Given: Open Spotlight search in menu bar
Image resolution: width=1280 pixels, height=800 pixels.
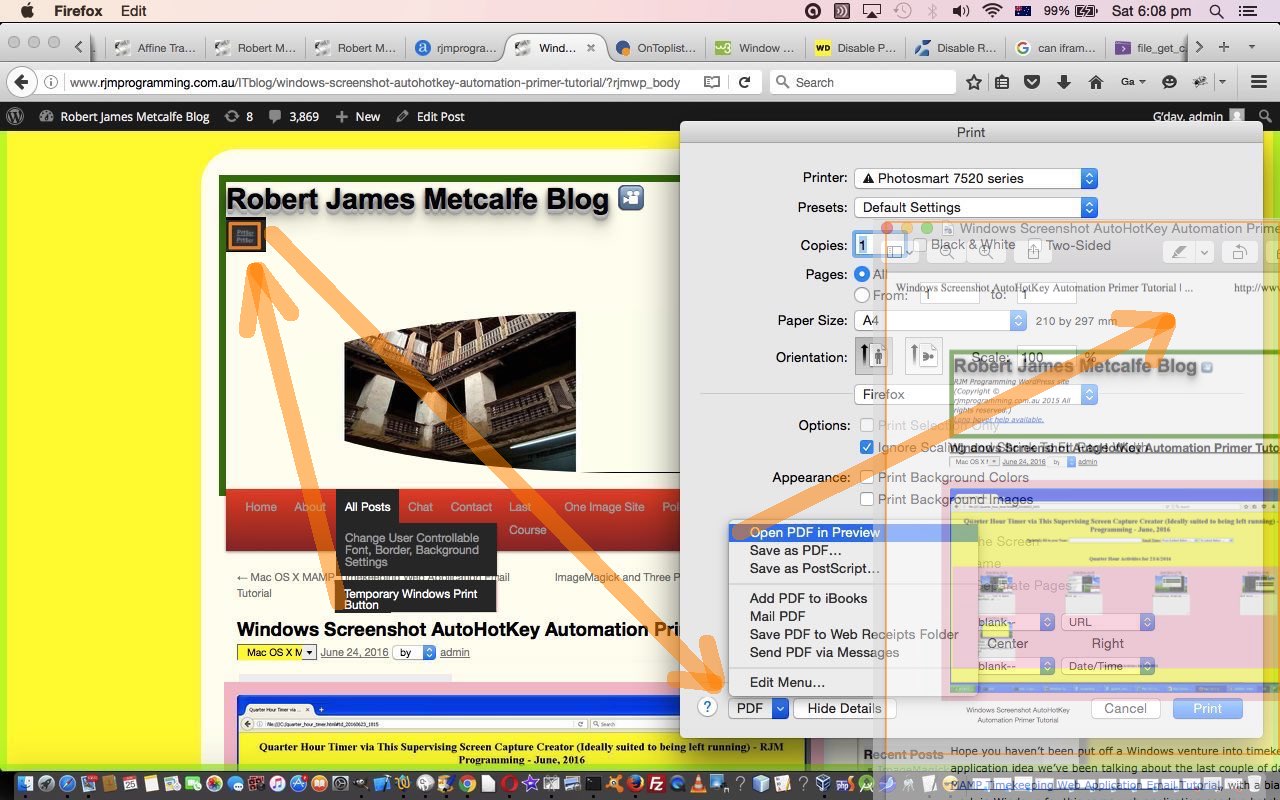Looking at the screenshot, I should tap(1216, 11).
